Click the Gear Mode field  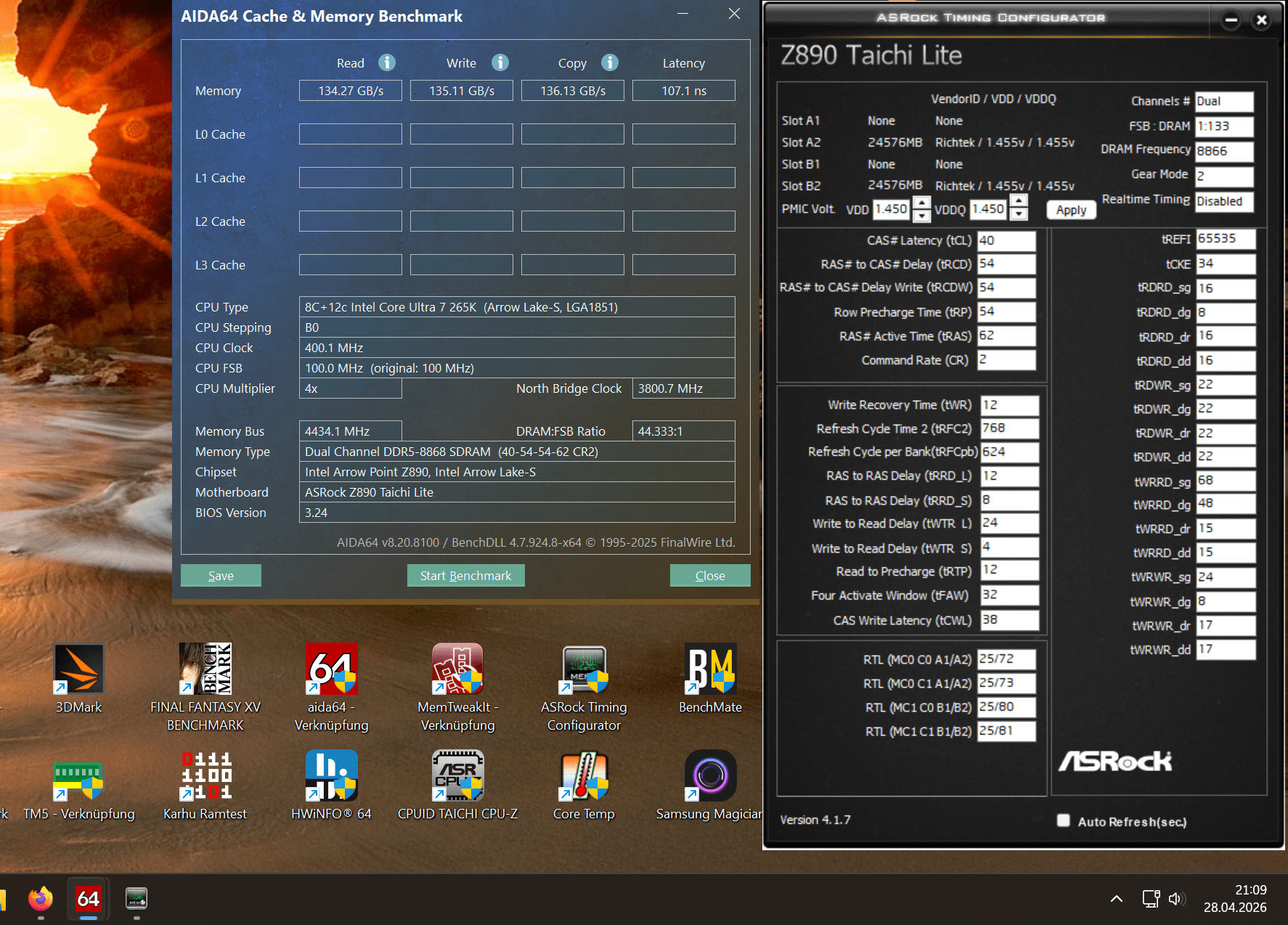pos(1224,176)
